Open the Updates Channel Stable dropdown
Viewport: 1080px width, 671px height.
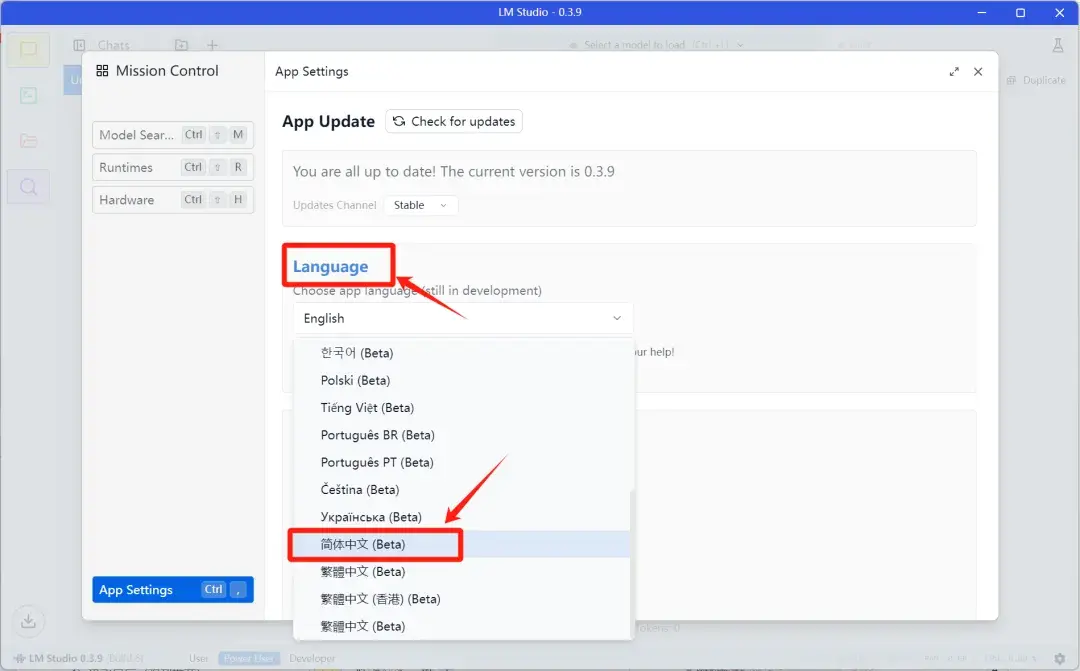[x=420, y=205]
